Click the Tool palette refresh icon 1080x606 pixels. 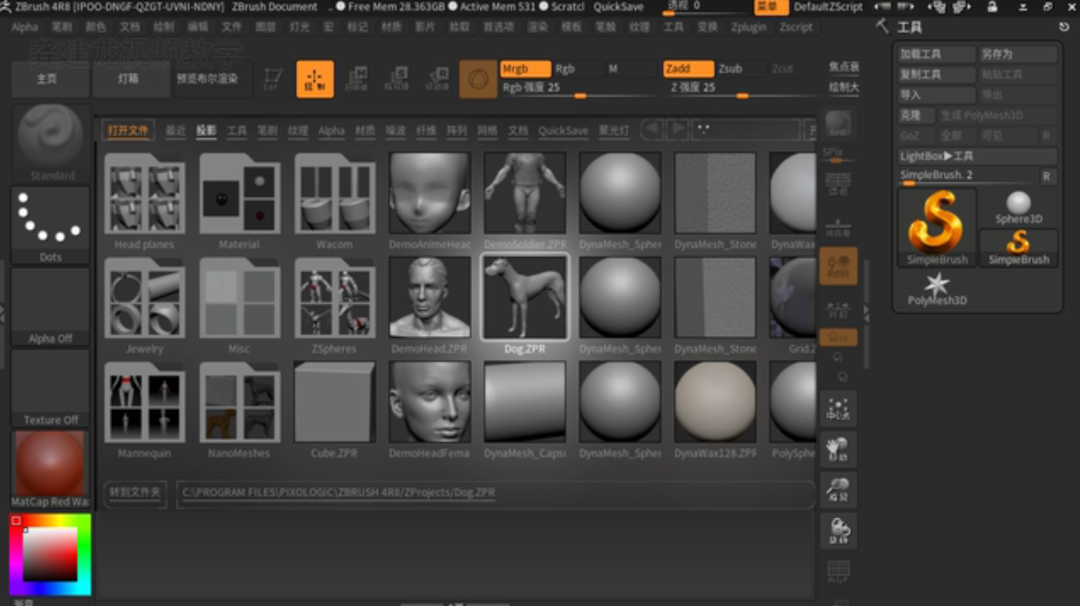point(1063,27)
